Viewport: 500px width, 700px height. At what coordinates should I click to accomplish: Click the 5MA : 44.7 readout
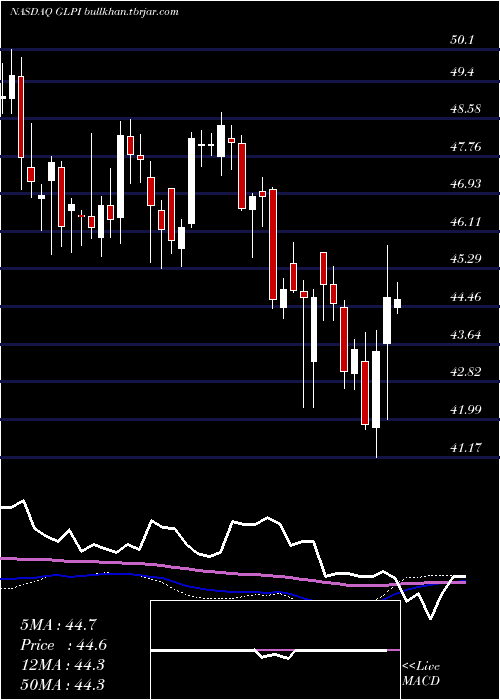coord(58,625)
